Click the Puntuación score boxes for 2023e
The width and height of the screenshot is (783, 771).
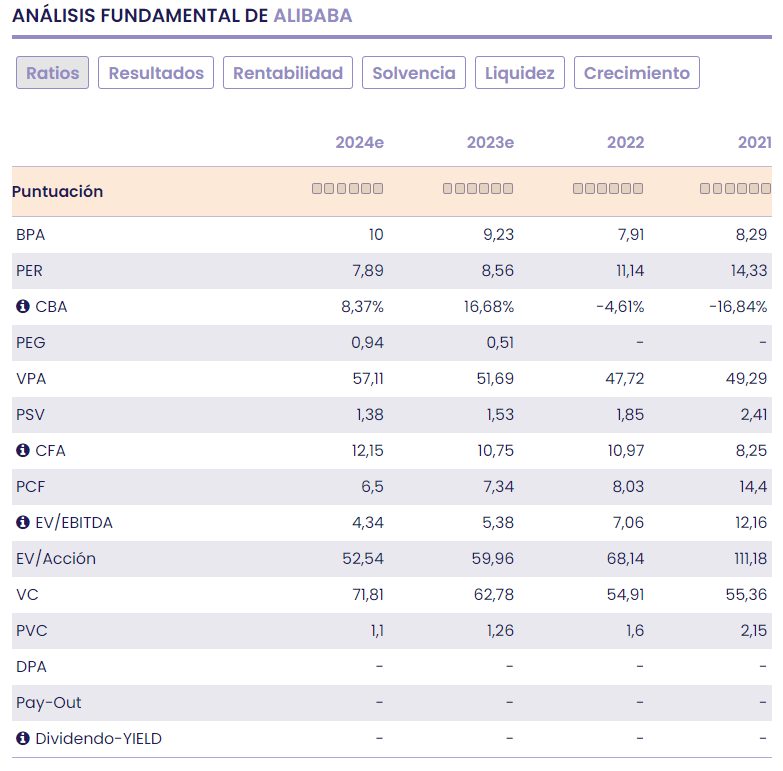(478, 189)
